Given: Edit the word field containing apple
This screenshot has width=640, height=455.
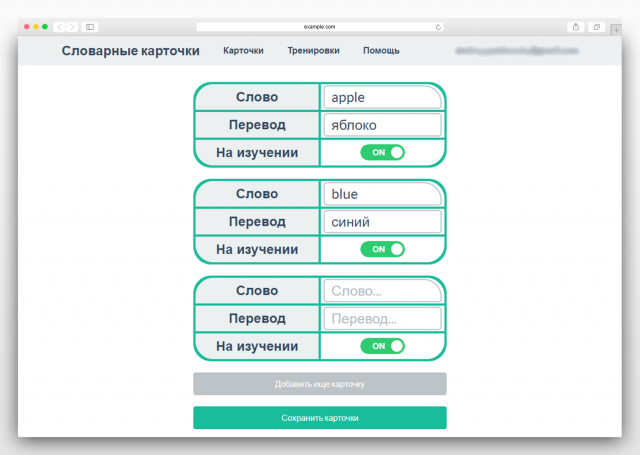Looking at the screenshot, I should (x=382, y=97).
